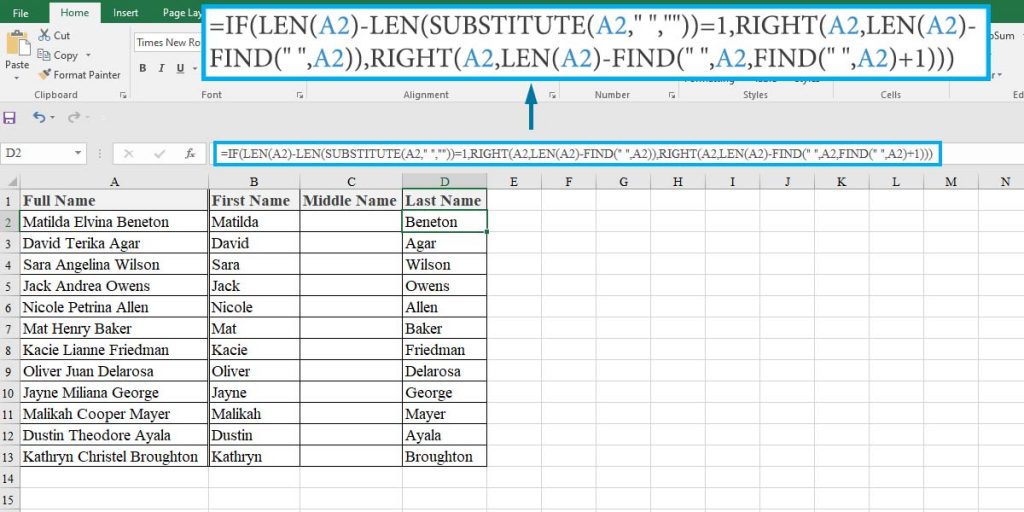
Task: Select column D header
Action: tap(445, 182)
